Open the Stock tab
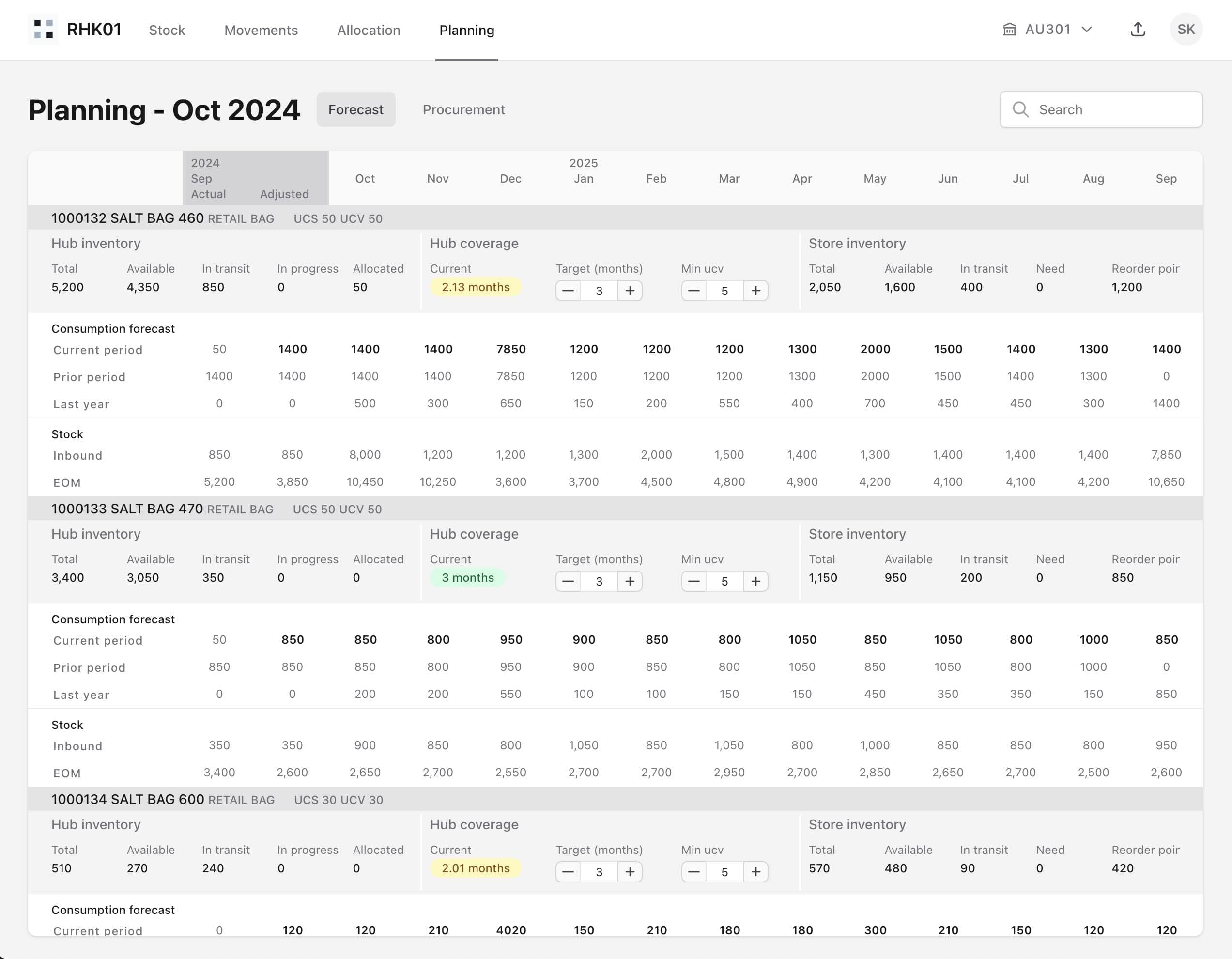 pos(167,30)
